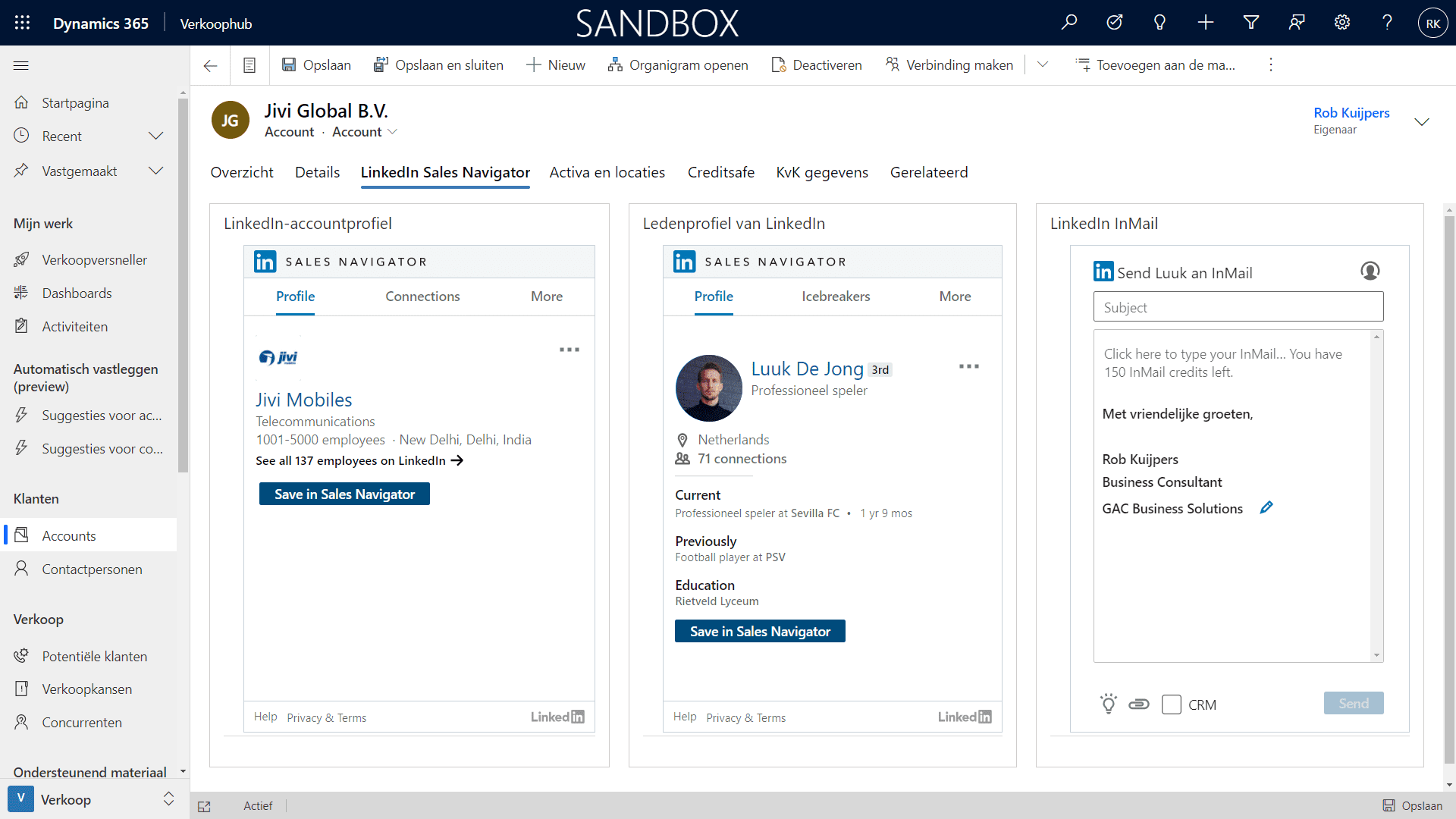The height and width of the screenshot is (819, 1456).
Task: Click Save in Sales Navigator for Jivi Mobiles
Action: 344,494
